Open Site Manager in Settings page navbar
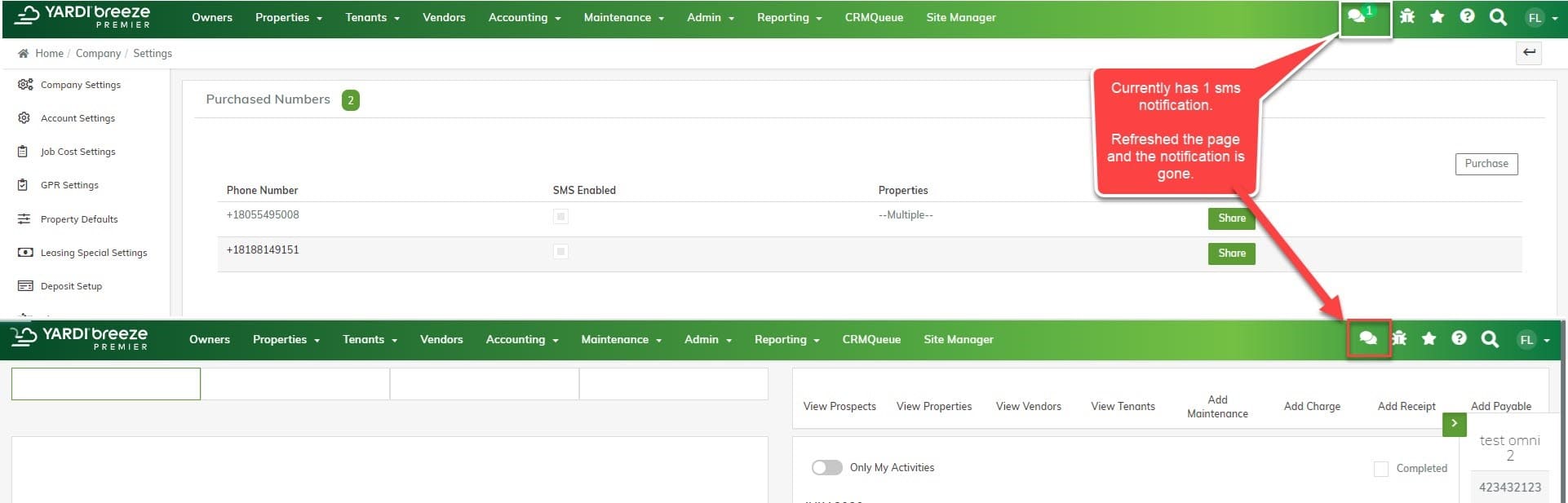 tap(961, 17)
